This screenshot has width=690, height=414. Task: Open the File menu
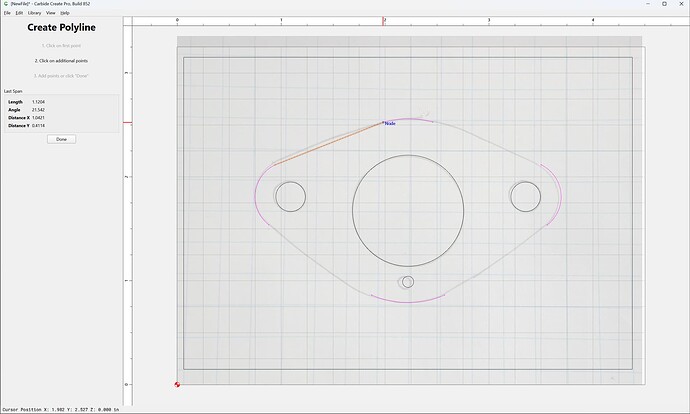click(7, 13)
